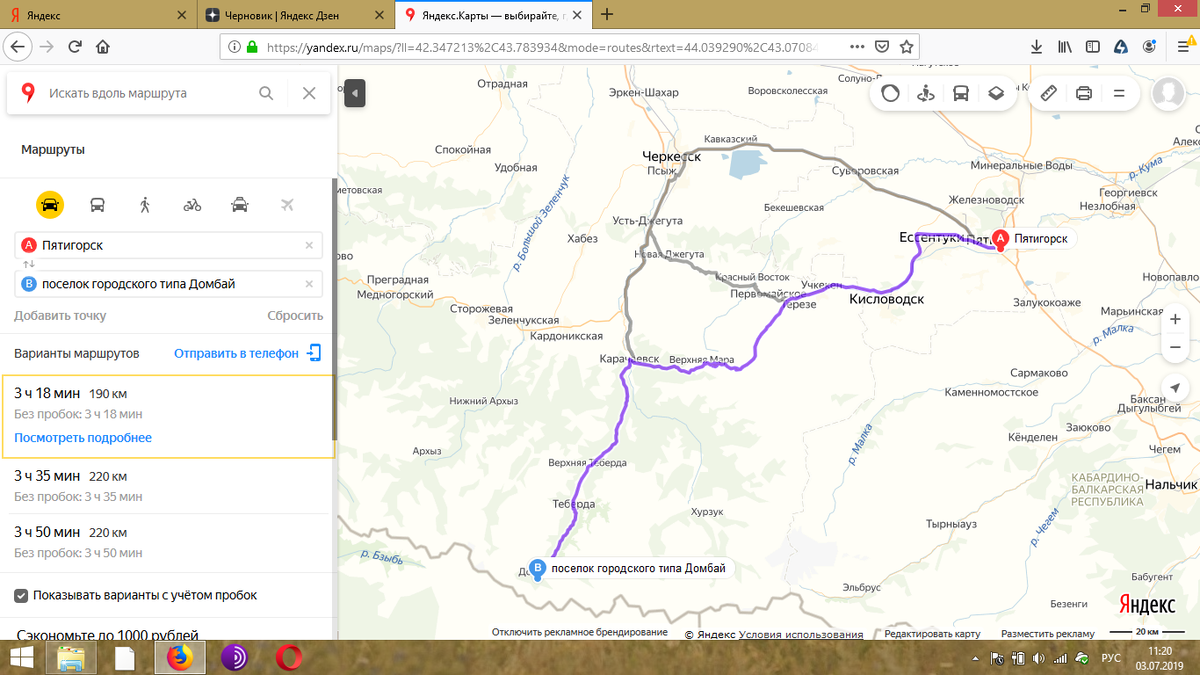This screenshot has width=1200, height=675.
Task: Click Отключить рекламное брендирование
Action: 579,633
